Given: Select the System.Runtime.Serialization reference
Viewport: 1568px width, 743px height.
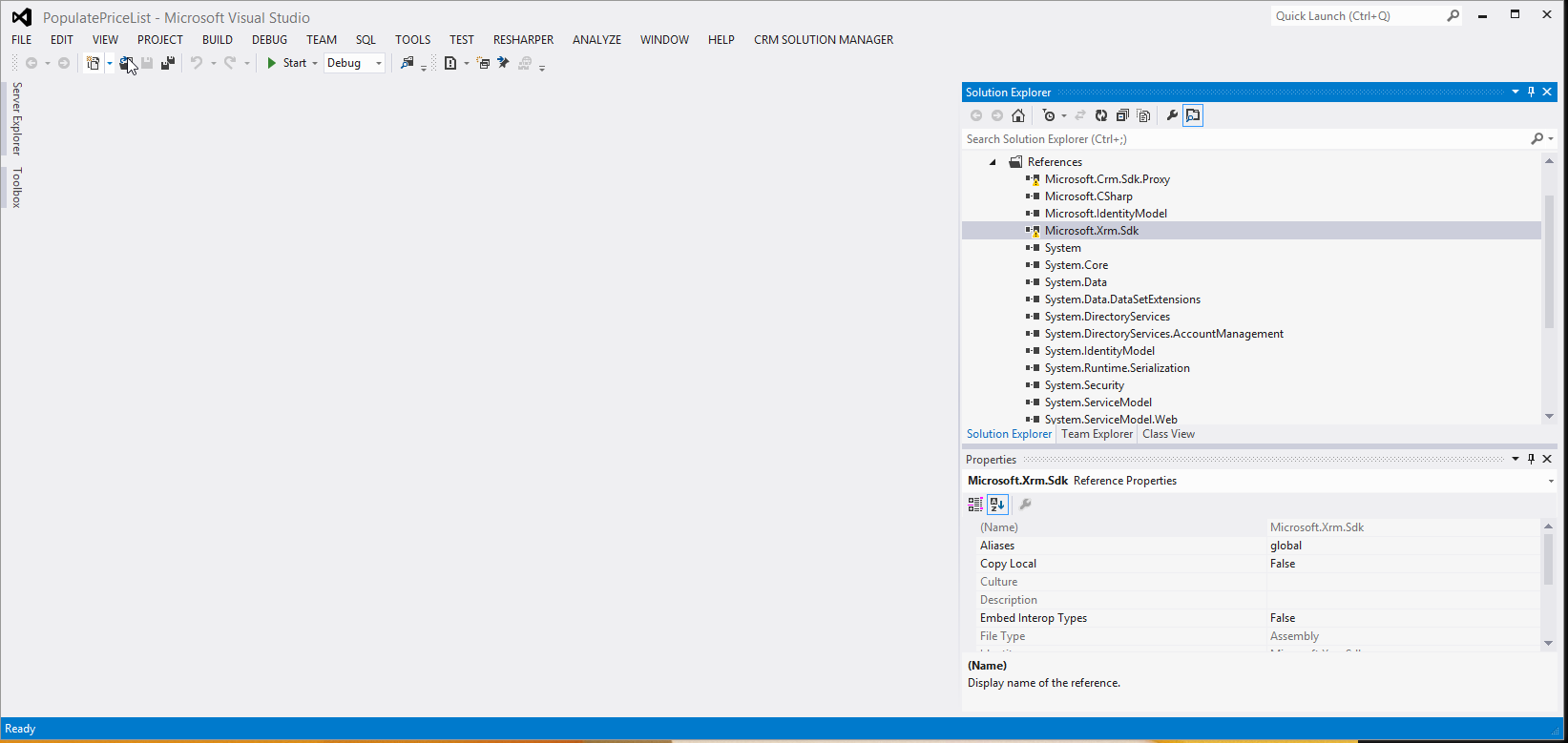Looking at the screenshot, I should tap(1118, 368).
